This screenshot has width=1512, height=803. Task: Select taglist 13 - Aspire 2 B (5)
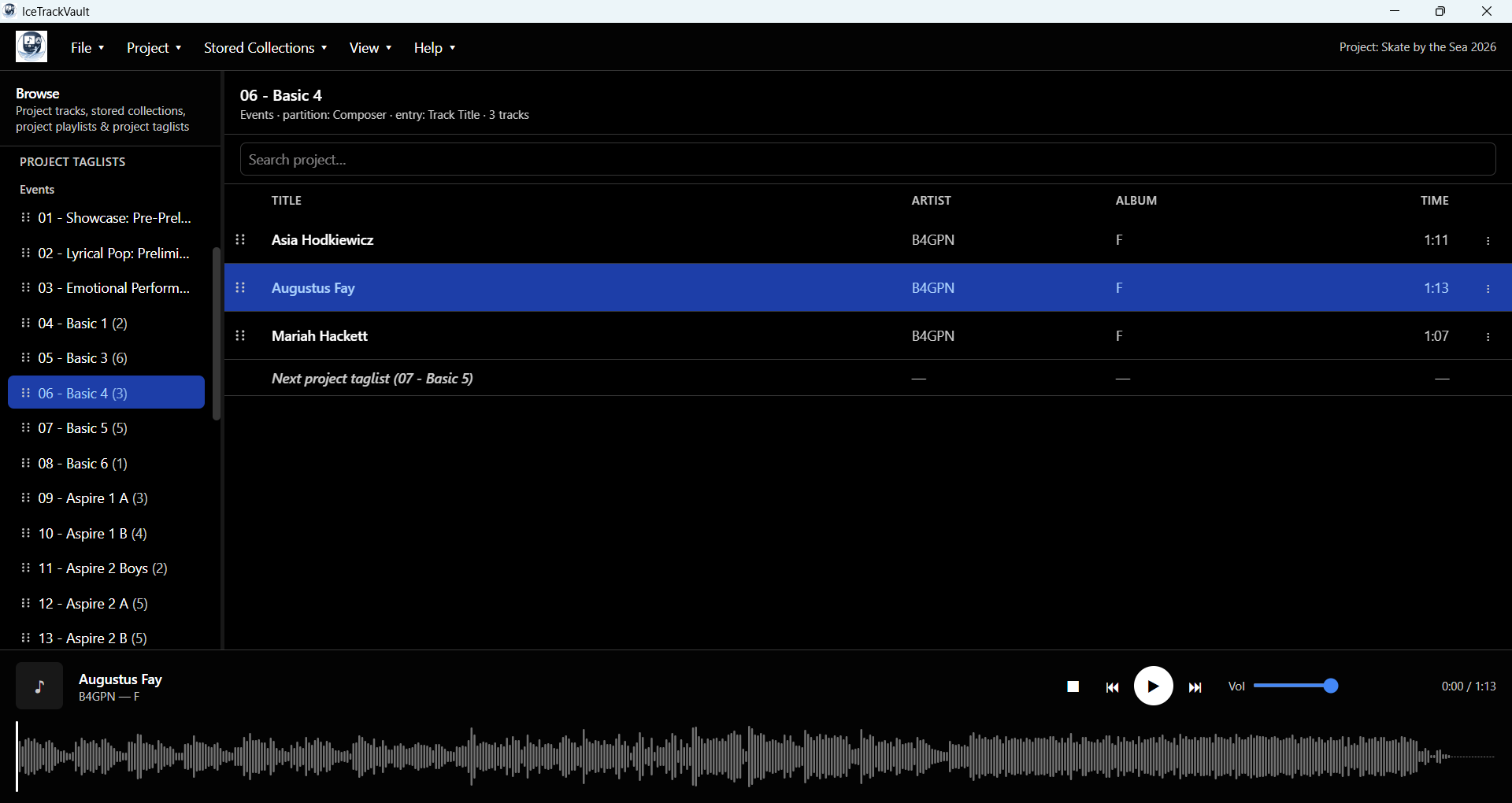pyautogui.click(x=106, y=638)
